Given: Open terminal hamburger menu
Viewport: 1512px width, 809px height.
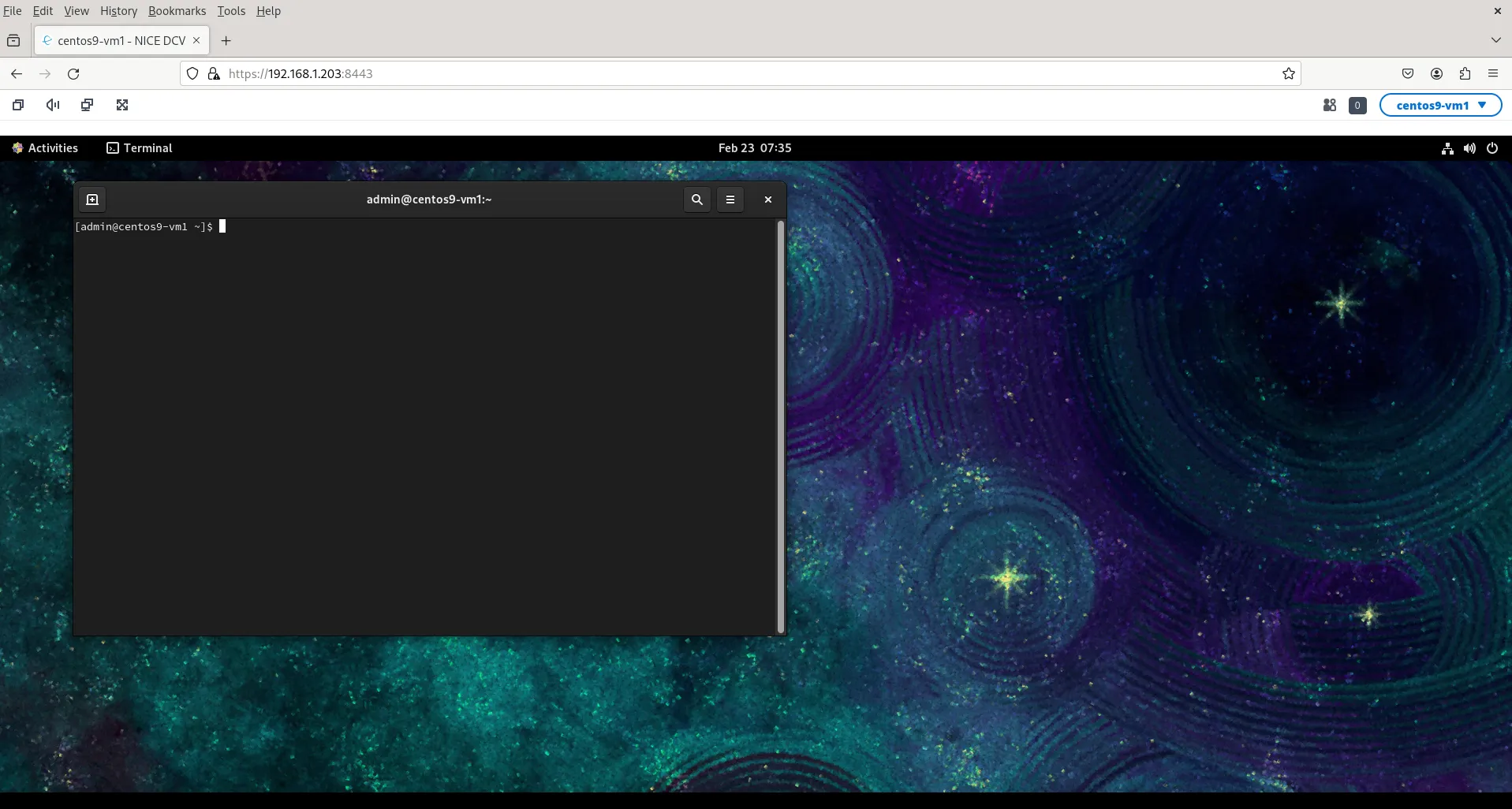Looking at the screenshot, I should [x=730, y=199].
